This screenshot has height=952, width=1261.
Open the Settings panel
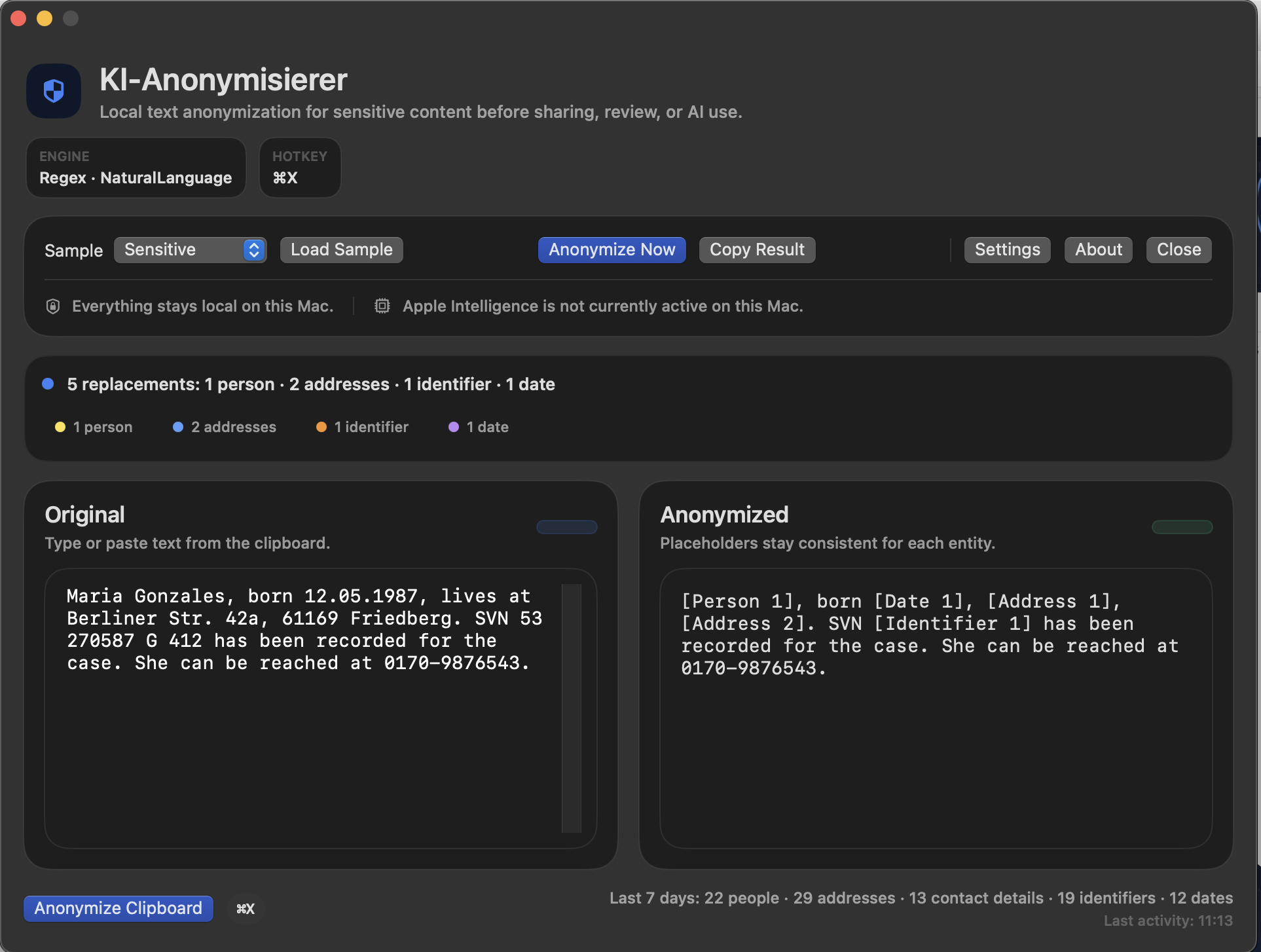tap(1006, 249)
